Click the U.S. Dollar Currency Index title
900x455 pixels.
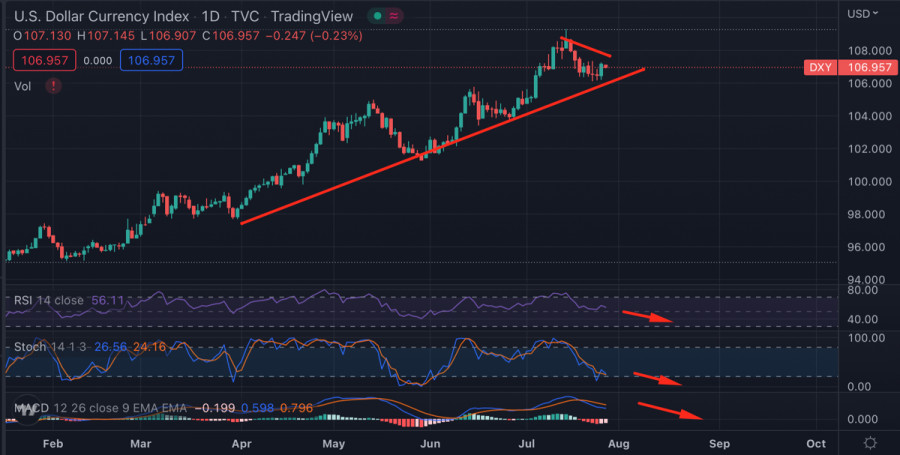(x=102, y=16)
